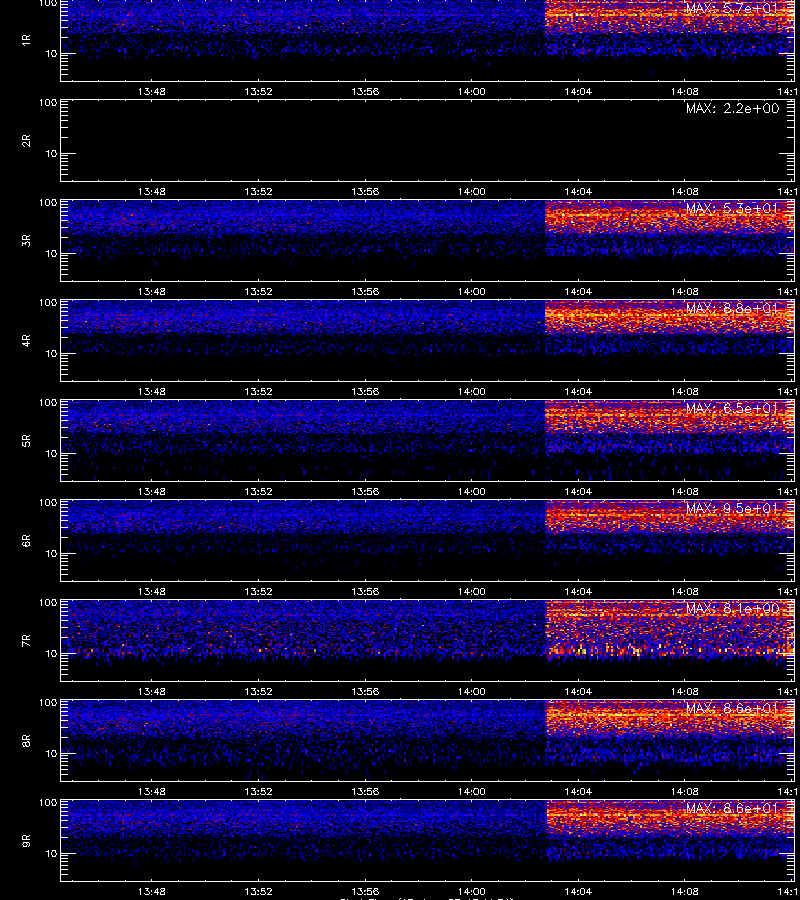
Task: Select the MAX: 6.5e+01 annotation in 5R
Action: click(x=732, y=408)
